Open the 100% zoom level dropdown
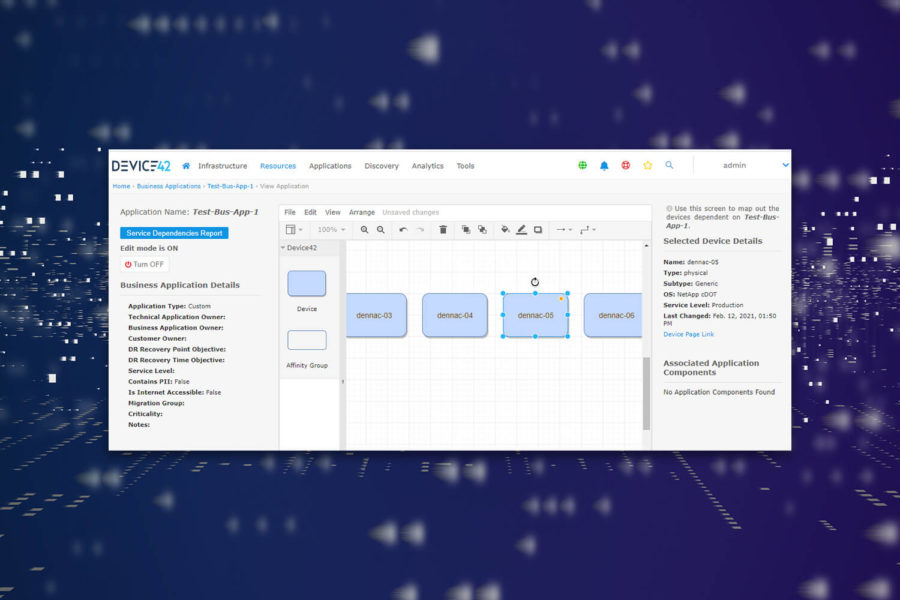 tap(331, 230)
